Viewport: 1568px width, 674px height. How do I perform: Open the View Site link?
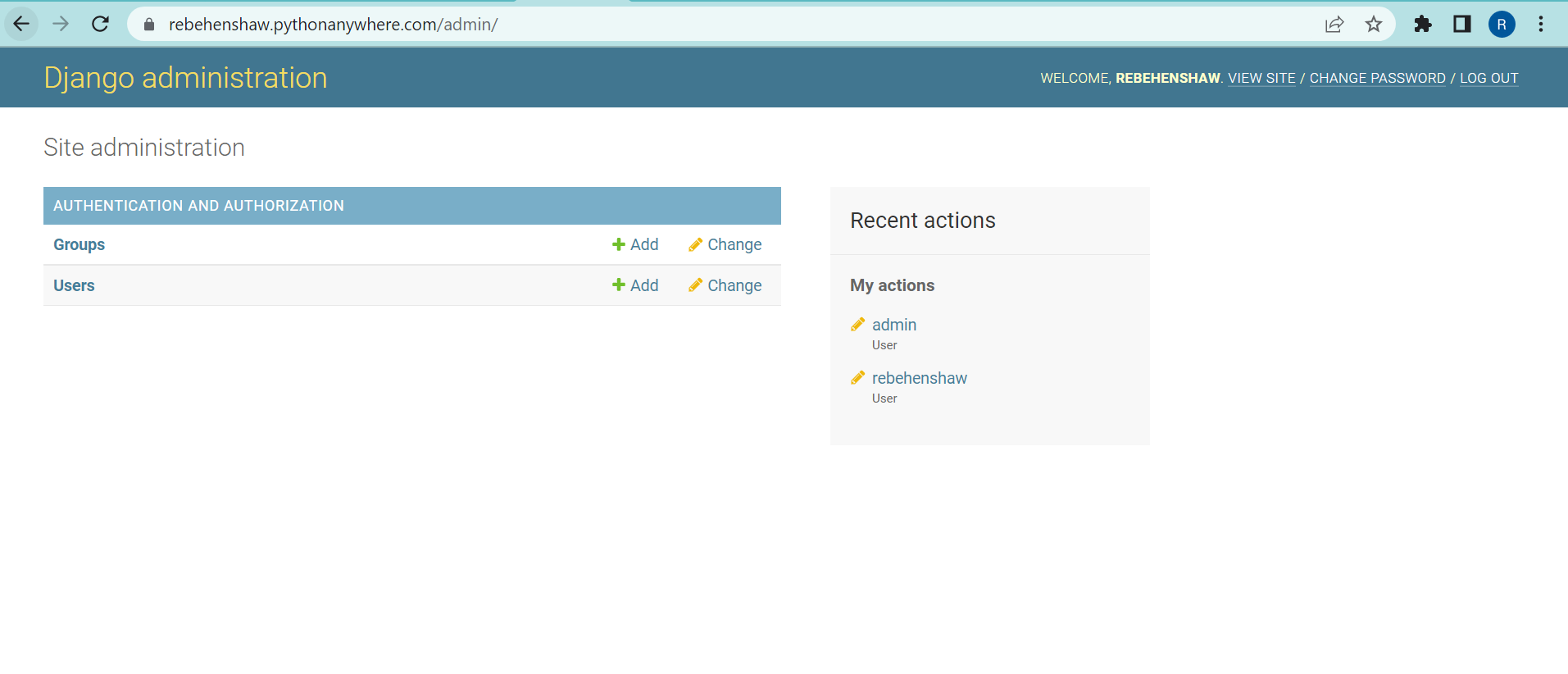click(1261, 78)
